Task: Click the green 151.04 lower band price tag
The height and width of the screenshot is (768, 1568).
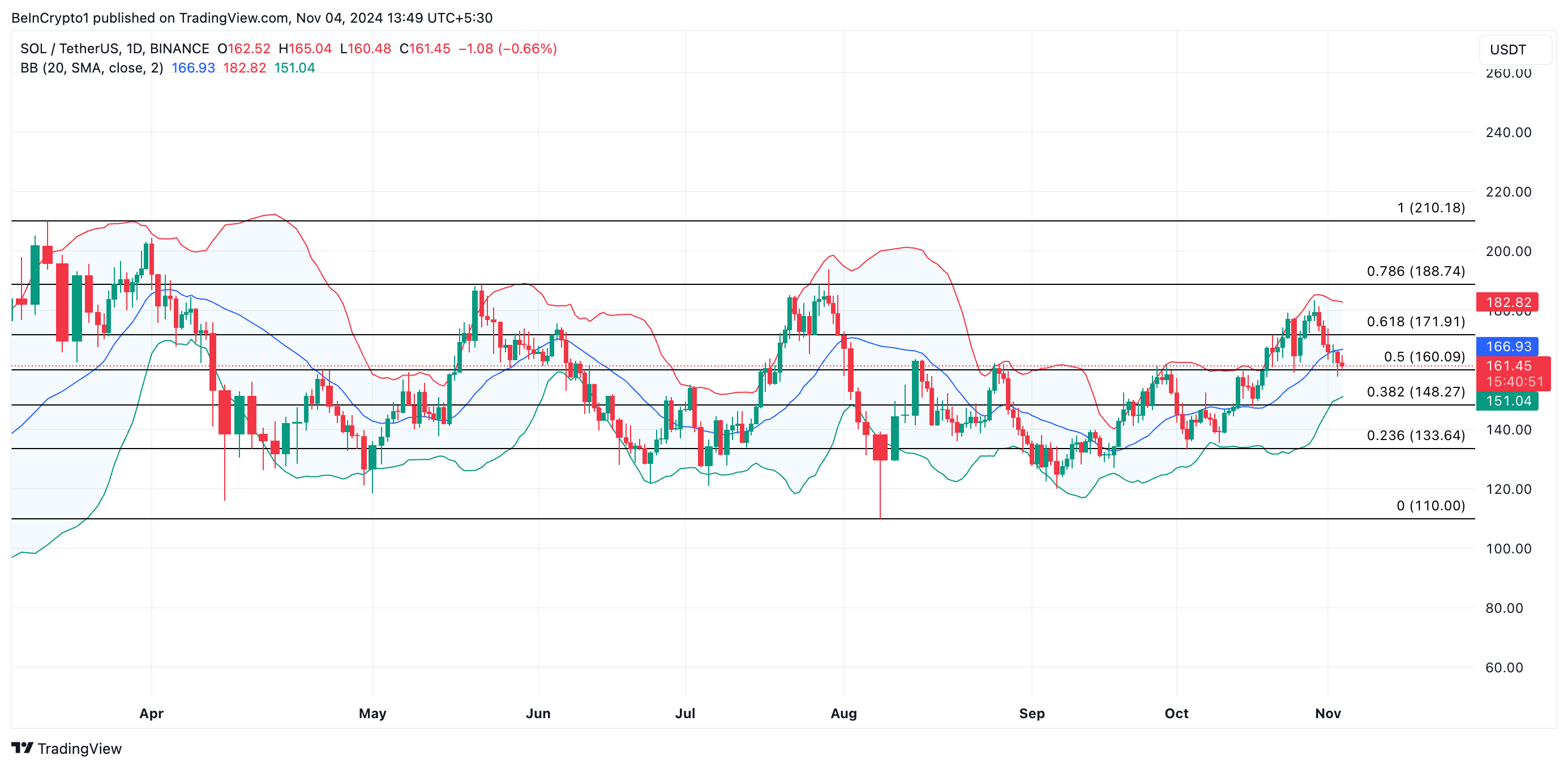Action: point(1507,401)
